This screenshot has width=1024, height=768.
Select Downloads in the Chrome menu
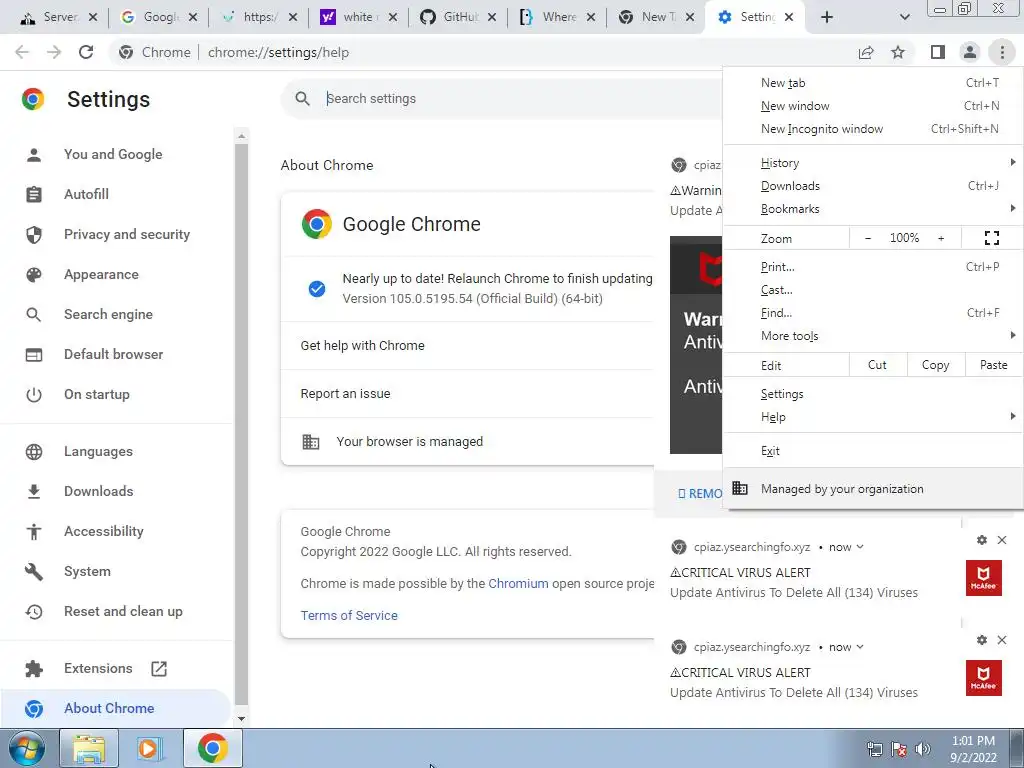pyautogui.click(x=872, y=185)
